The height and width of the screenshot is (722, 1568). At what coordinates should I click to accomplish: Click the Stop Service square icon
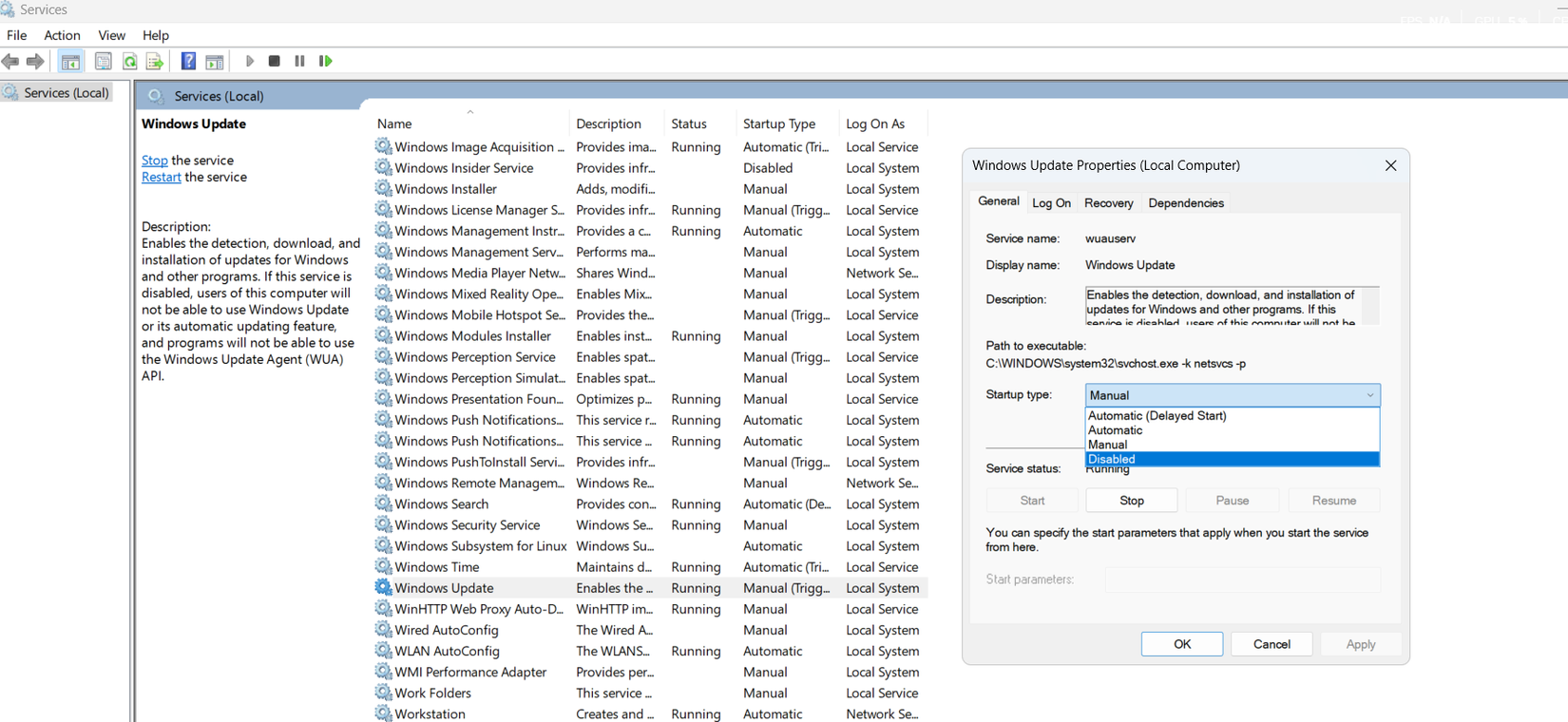(x=274, y=61)
